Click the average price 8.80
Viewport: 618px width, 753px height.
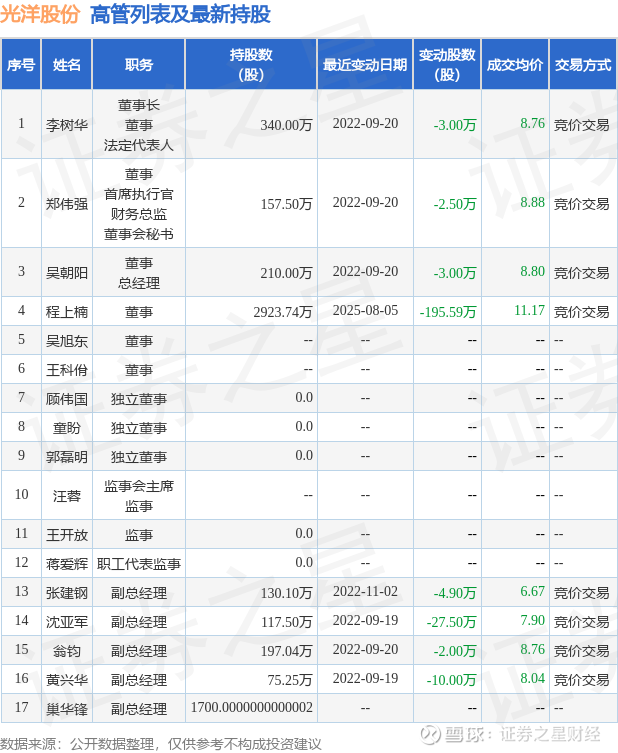click(533, 271)
